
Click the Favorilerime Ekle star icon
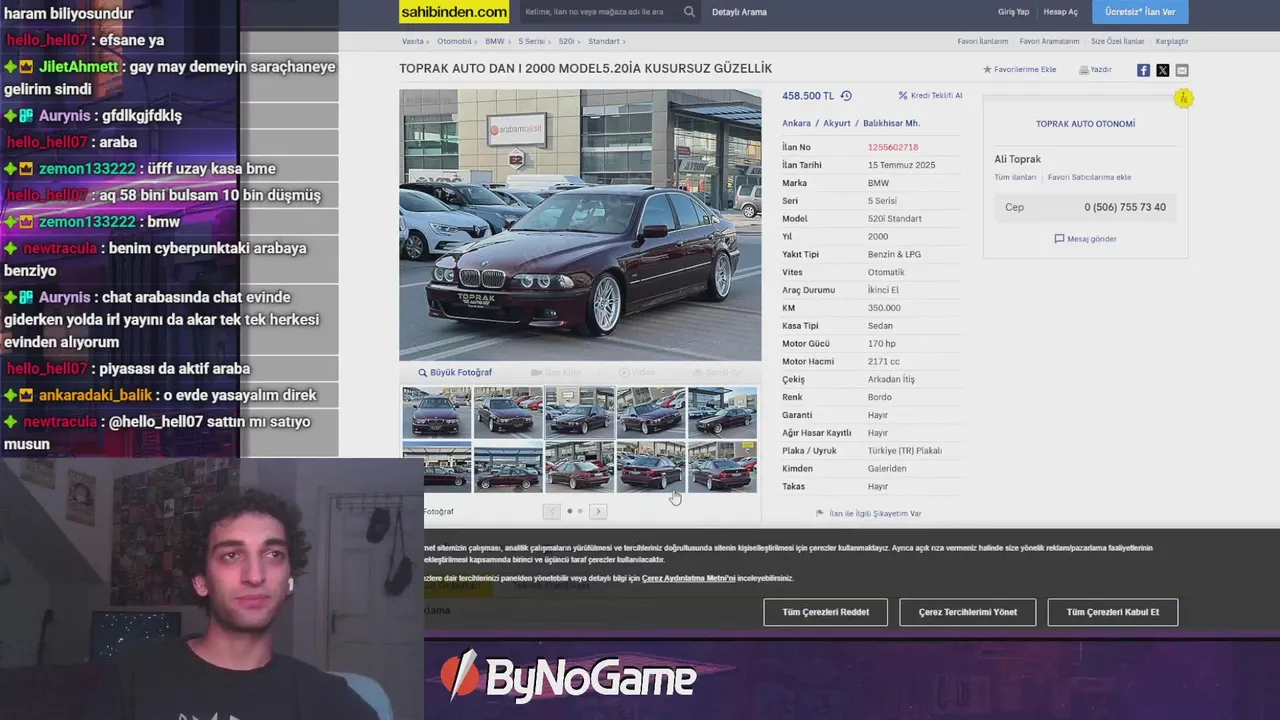(987, 70)
